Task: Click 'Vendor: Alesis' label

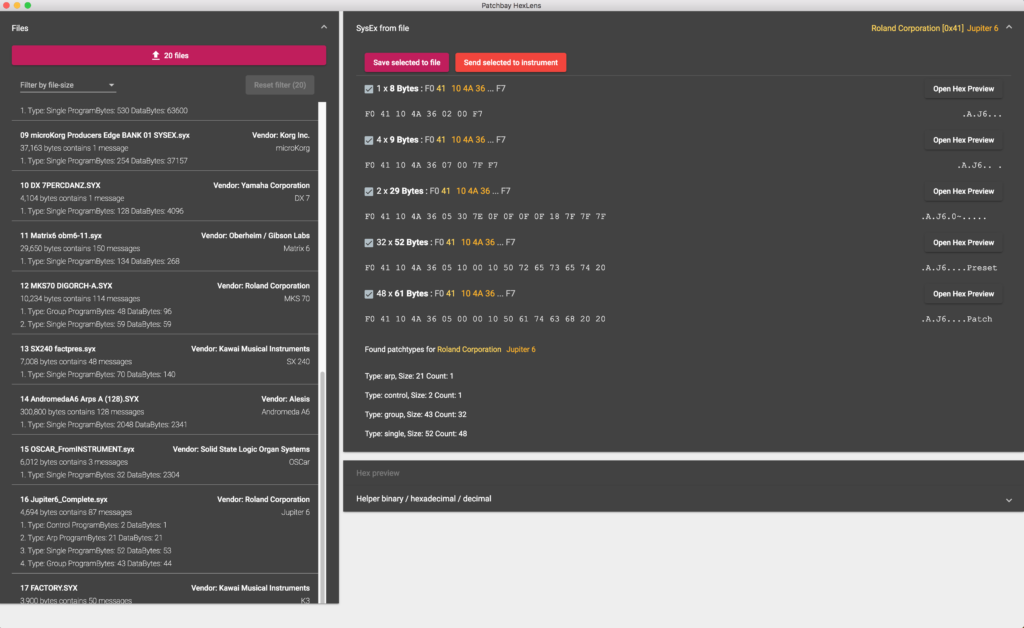Action: (285, 399)
